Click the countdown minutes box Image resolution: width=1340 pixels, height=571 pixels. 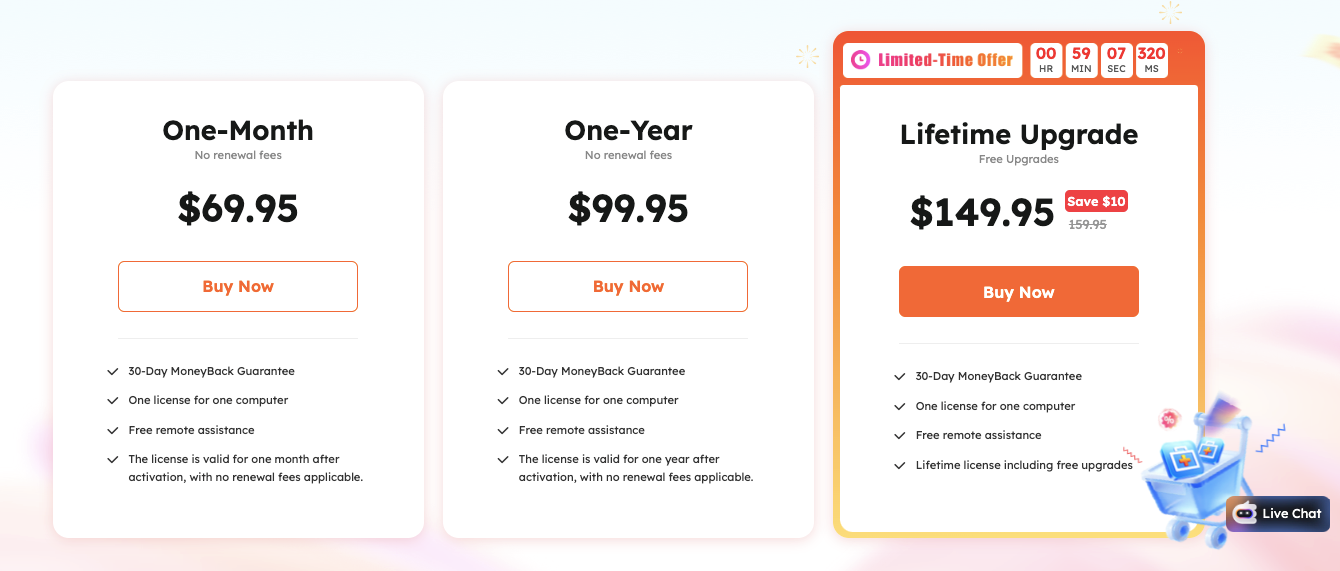coord(1081,60)
